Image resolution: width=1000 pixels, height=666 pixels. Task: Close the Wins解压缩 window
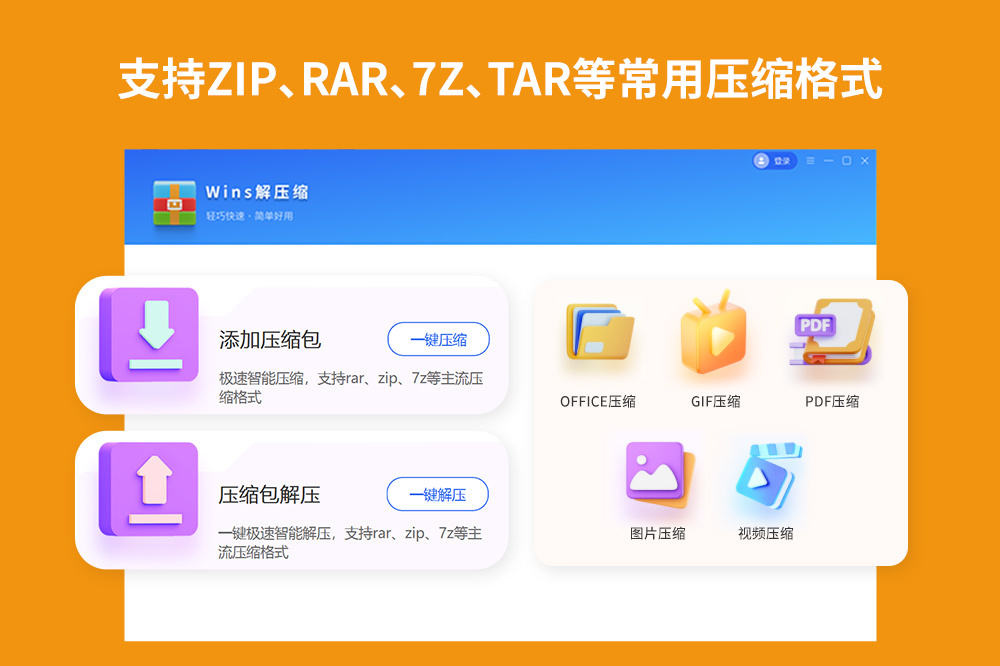865,161
